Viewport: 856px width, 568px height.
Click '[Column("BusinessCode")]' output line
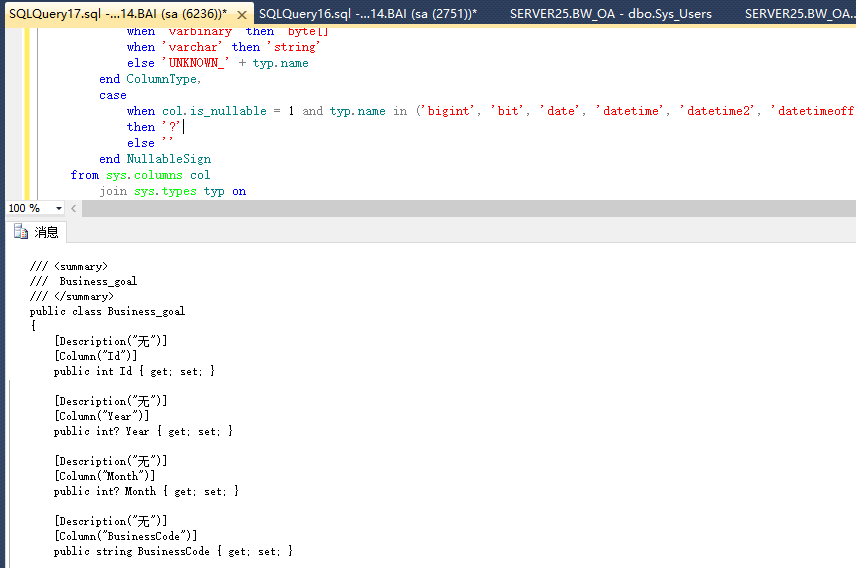126,536
